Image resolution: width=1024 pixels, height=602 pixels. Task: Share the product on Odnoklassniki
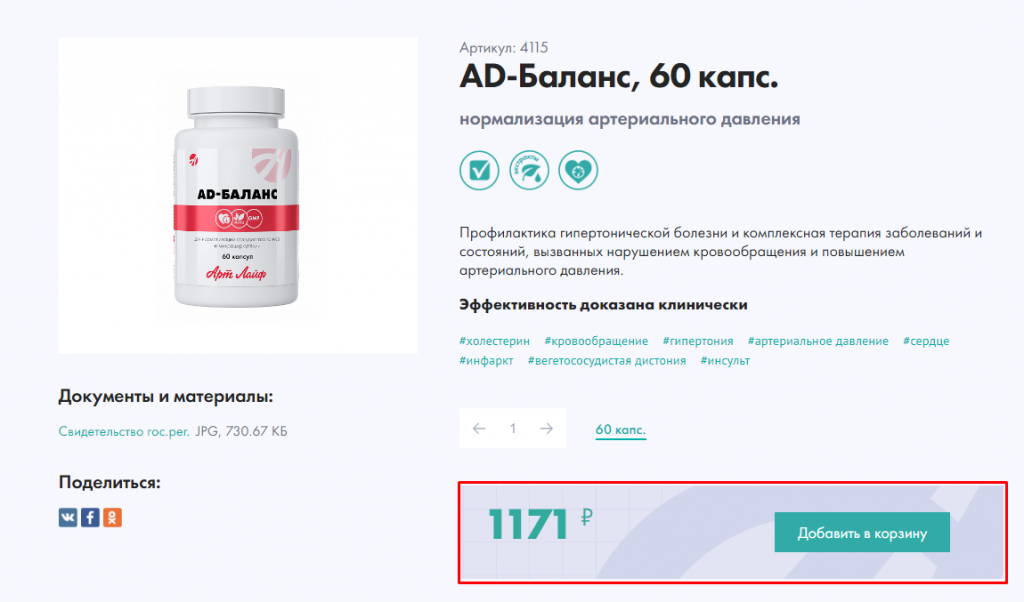(112, 518)
